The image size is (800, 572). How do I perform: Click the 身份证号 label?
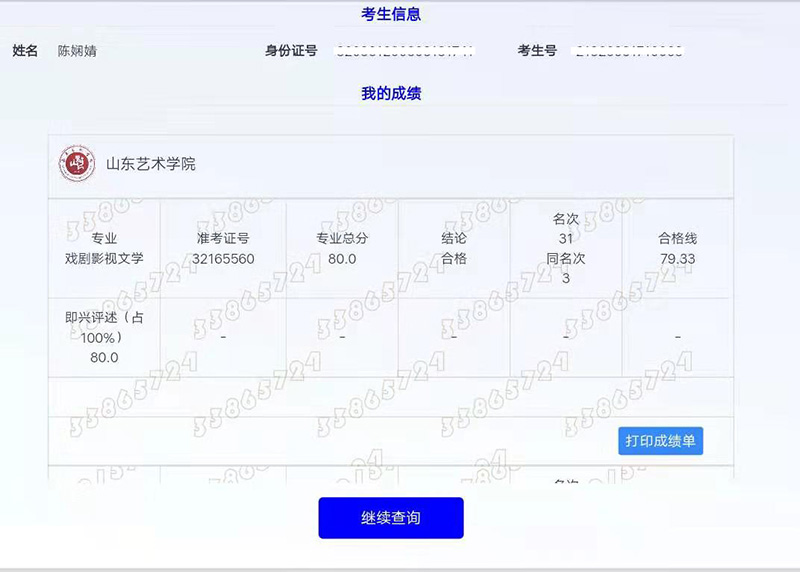291,51
